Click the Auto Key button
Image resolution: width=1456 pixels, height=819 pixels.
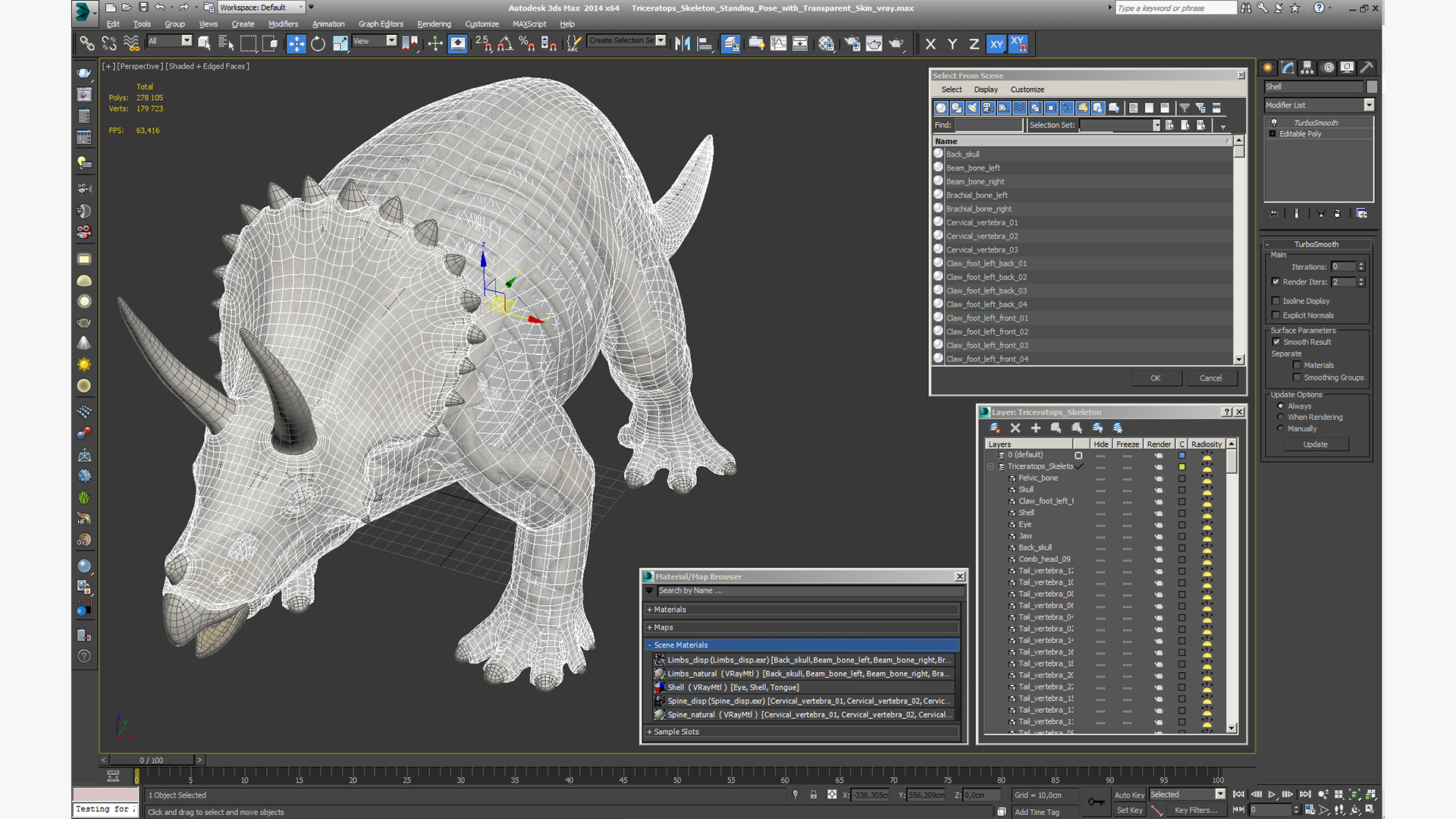tap(1129, 795)
